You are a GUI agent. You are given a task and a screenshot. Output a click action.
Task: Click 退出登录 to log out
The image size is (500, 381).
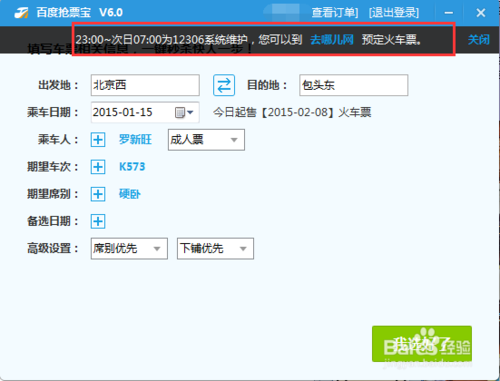point(394,13)
